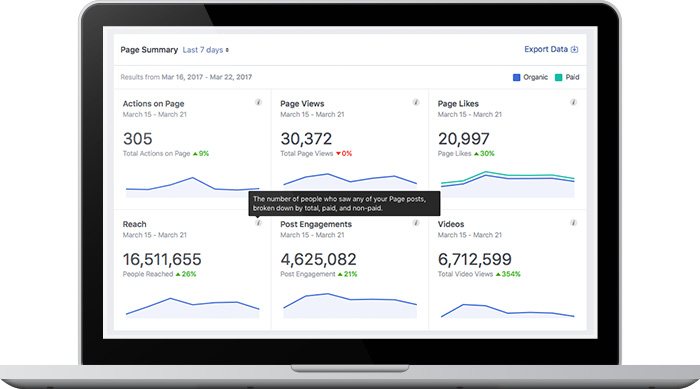Click the info icon on Videos card

tap(573, 222)
